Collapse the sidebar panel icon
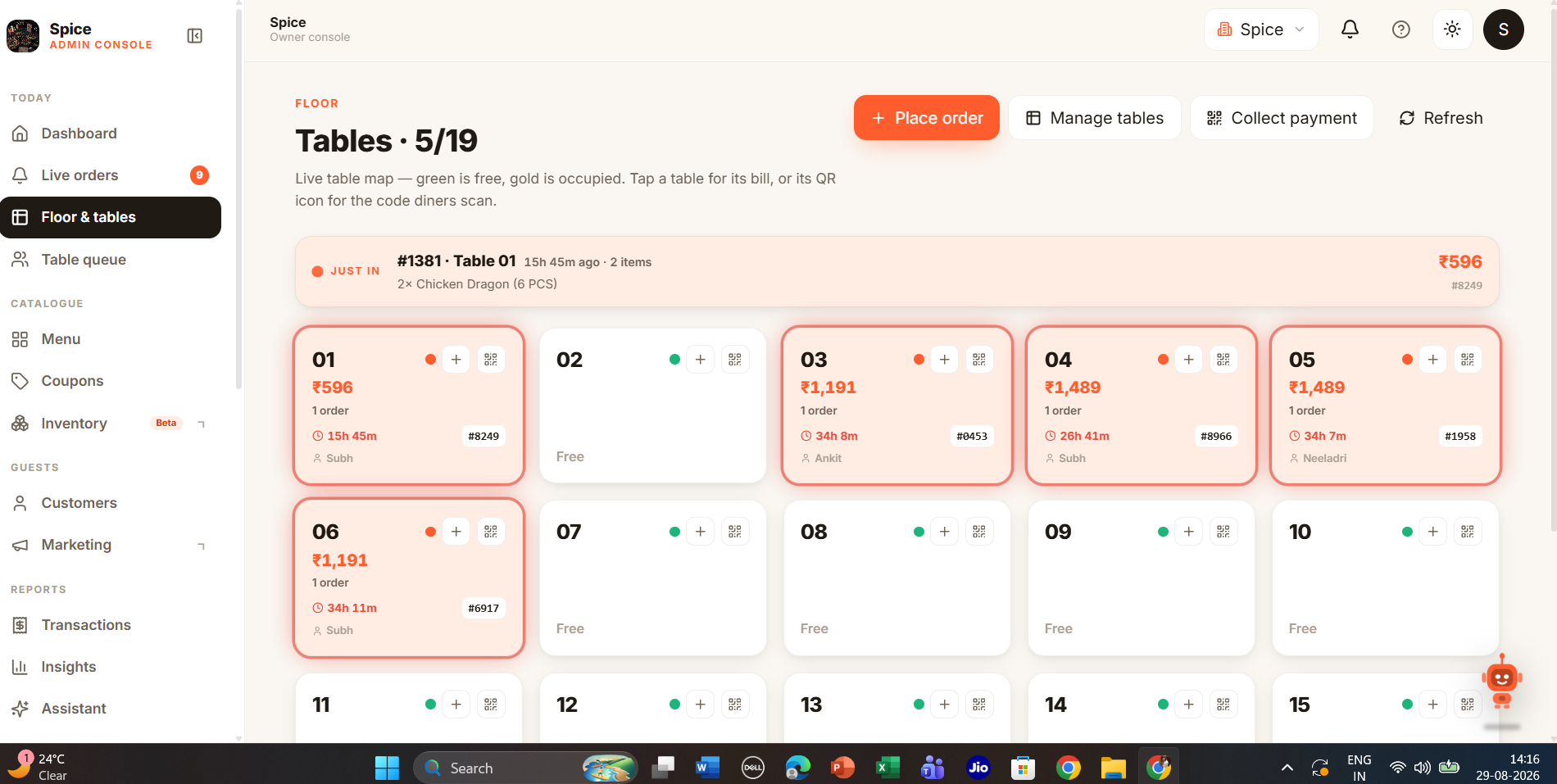Image resolution: width=1557 pixels, height=784 pixels. point(195,36)
